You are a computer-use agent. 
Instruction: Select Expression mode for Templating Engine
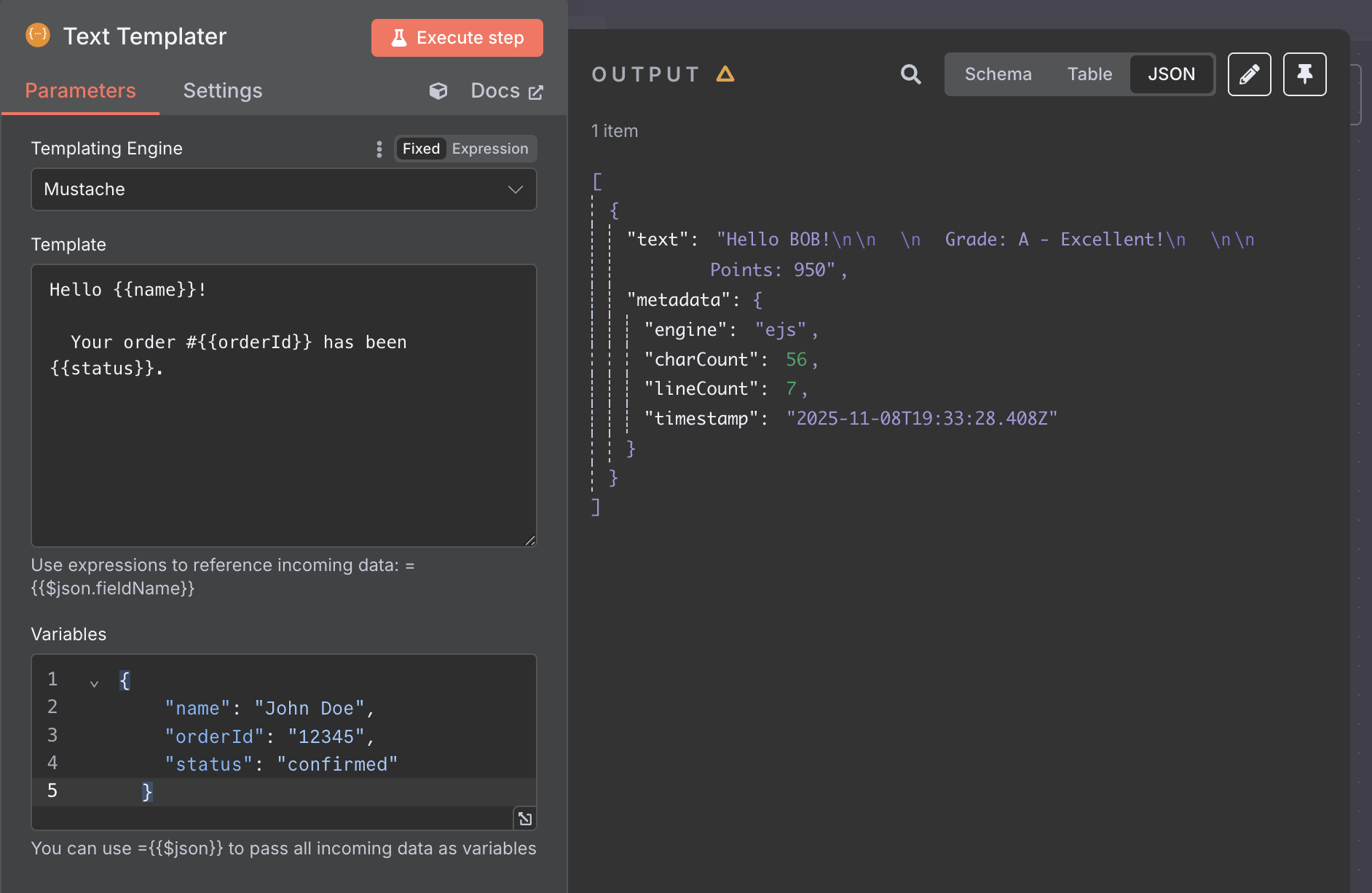coord(490,149)
